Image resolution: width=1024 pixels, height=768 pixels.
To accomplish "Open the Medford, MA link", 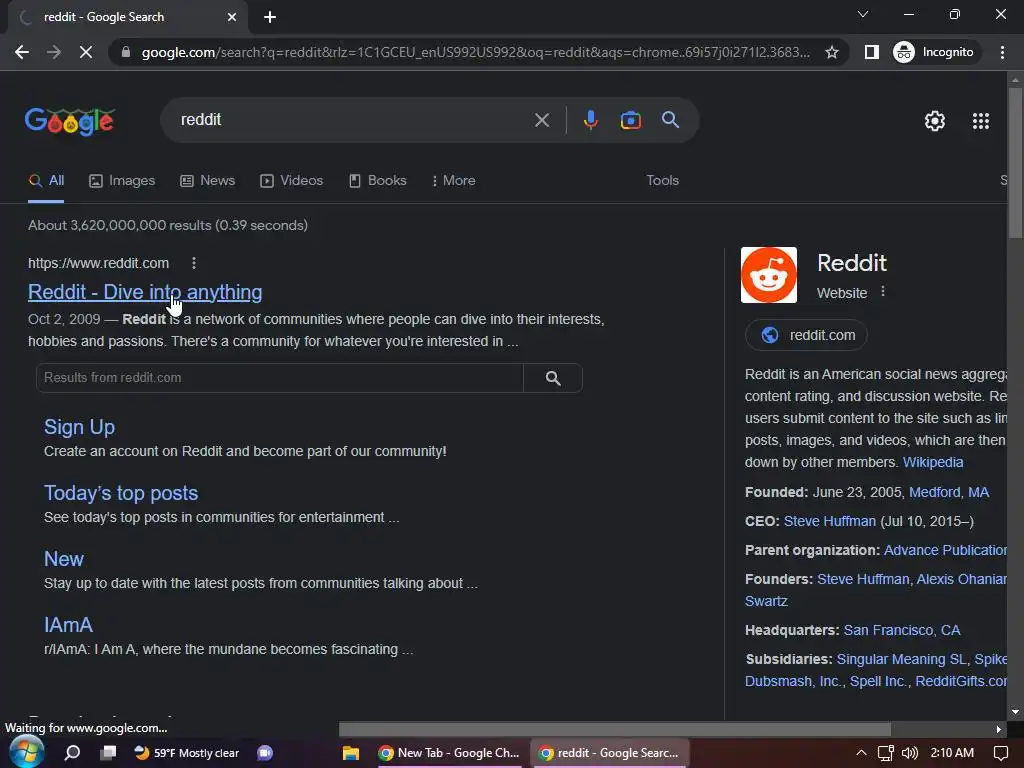I will tap(949, 492).
